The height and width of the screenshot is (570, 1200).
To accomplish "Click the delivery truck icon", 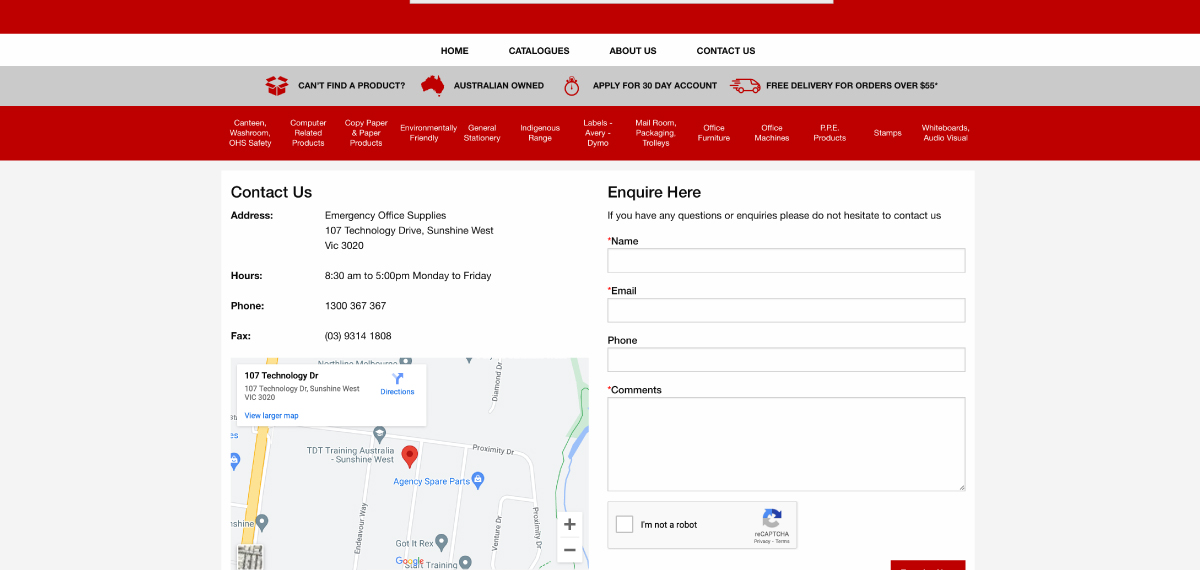I will tap(745, 86).
